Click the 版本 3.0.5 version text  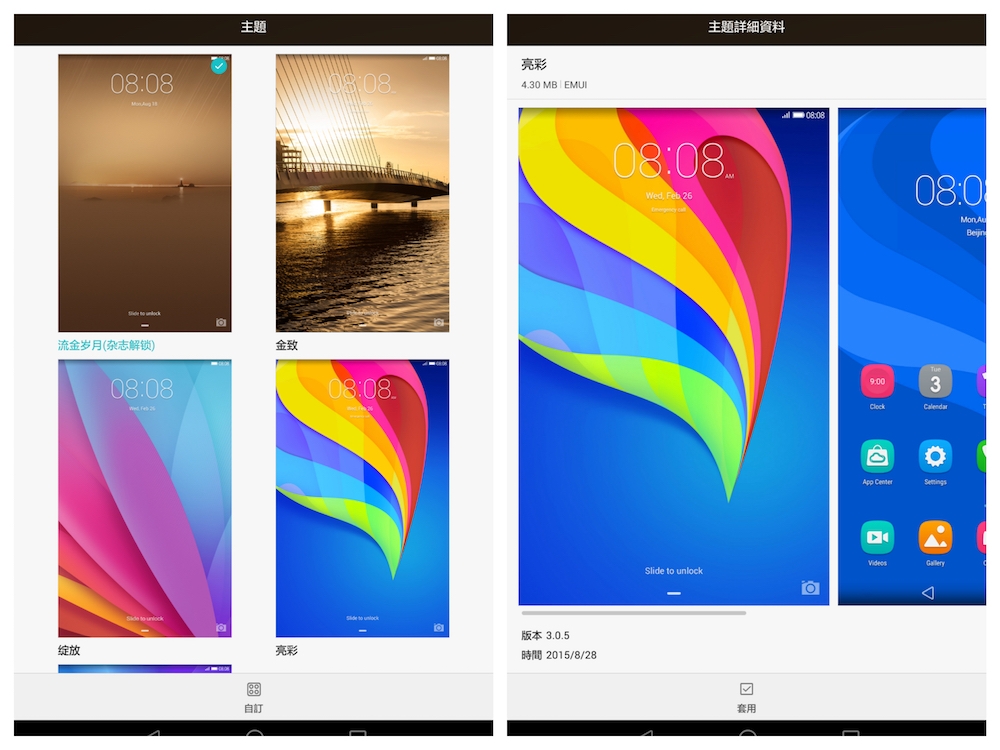click(x=545, y=635)
